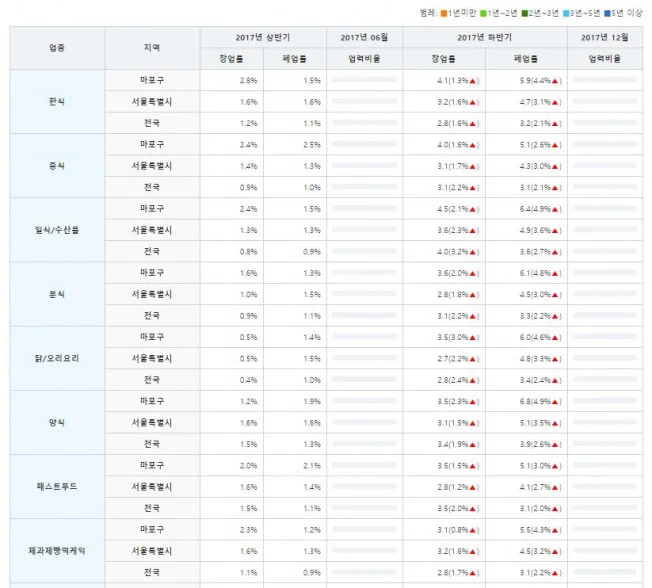The width and height of the screenshot is (652, 588).
Task: Click 서울특별시 in the 중식 group
Action: (x=152, y=166)
